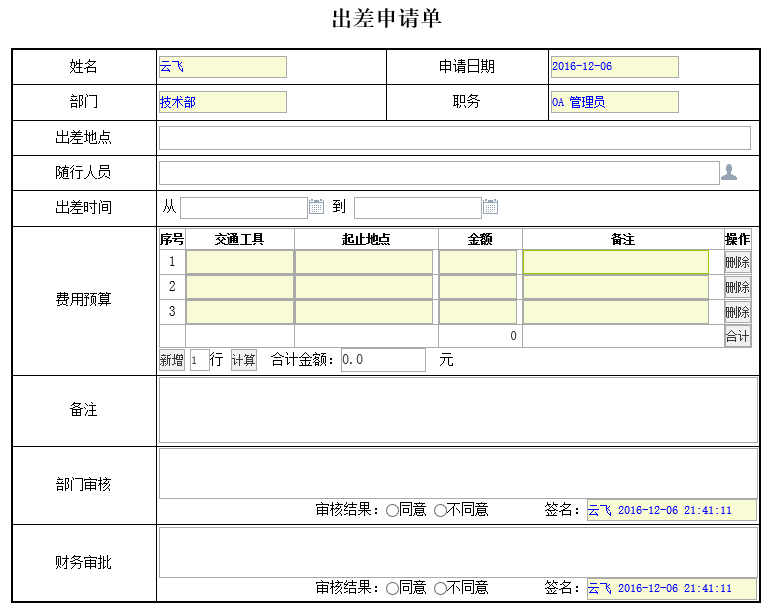Focus the 财务审批 comment text area
This screenshot has height=615, width=769.
[458, 552]
